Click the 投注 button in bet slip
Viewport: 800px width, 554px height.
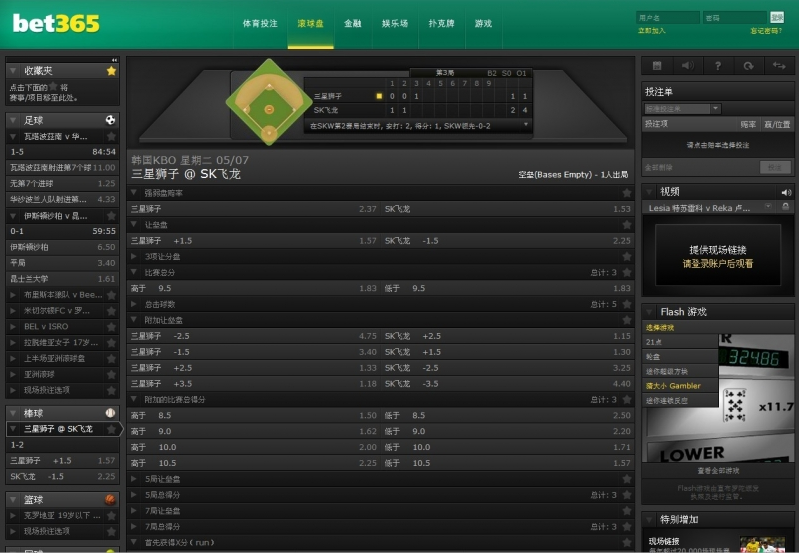tap(775, 167)
